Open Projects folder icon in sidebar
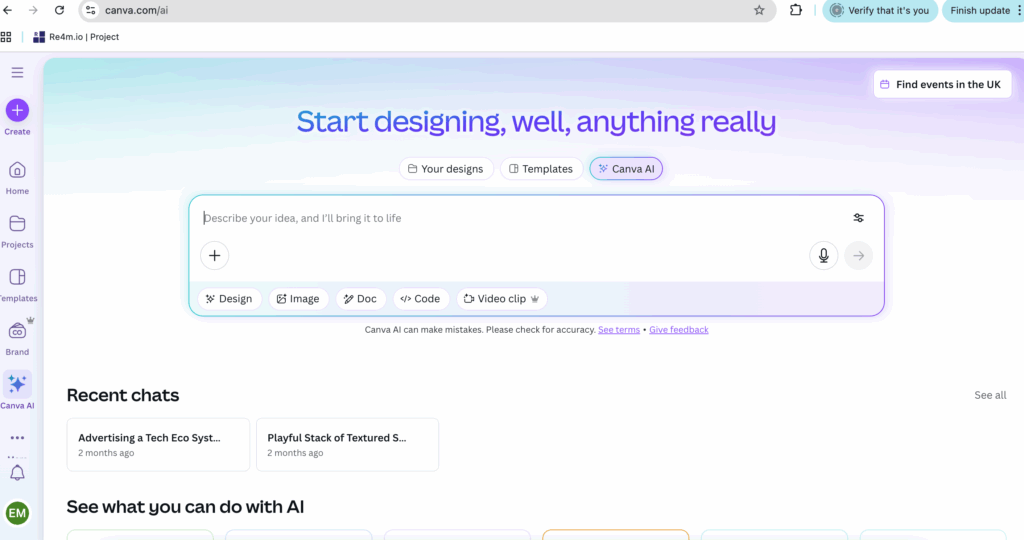 click(17, 224)
